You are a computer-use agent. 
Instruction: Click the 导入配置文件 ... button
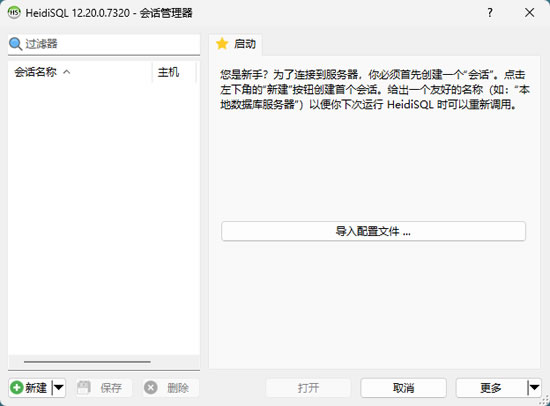(x=373, y=231)
